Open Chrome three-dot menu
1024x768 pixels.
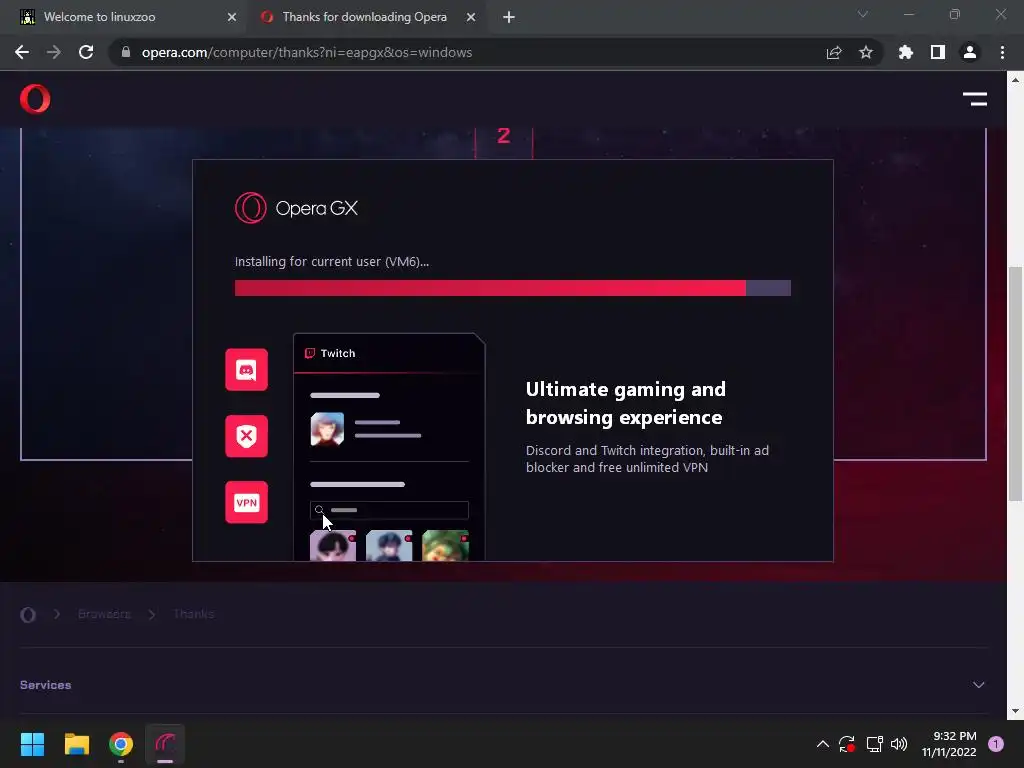(x=1002, y=52)
